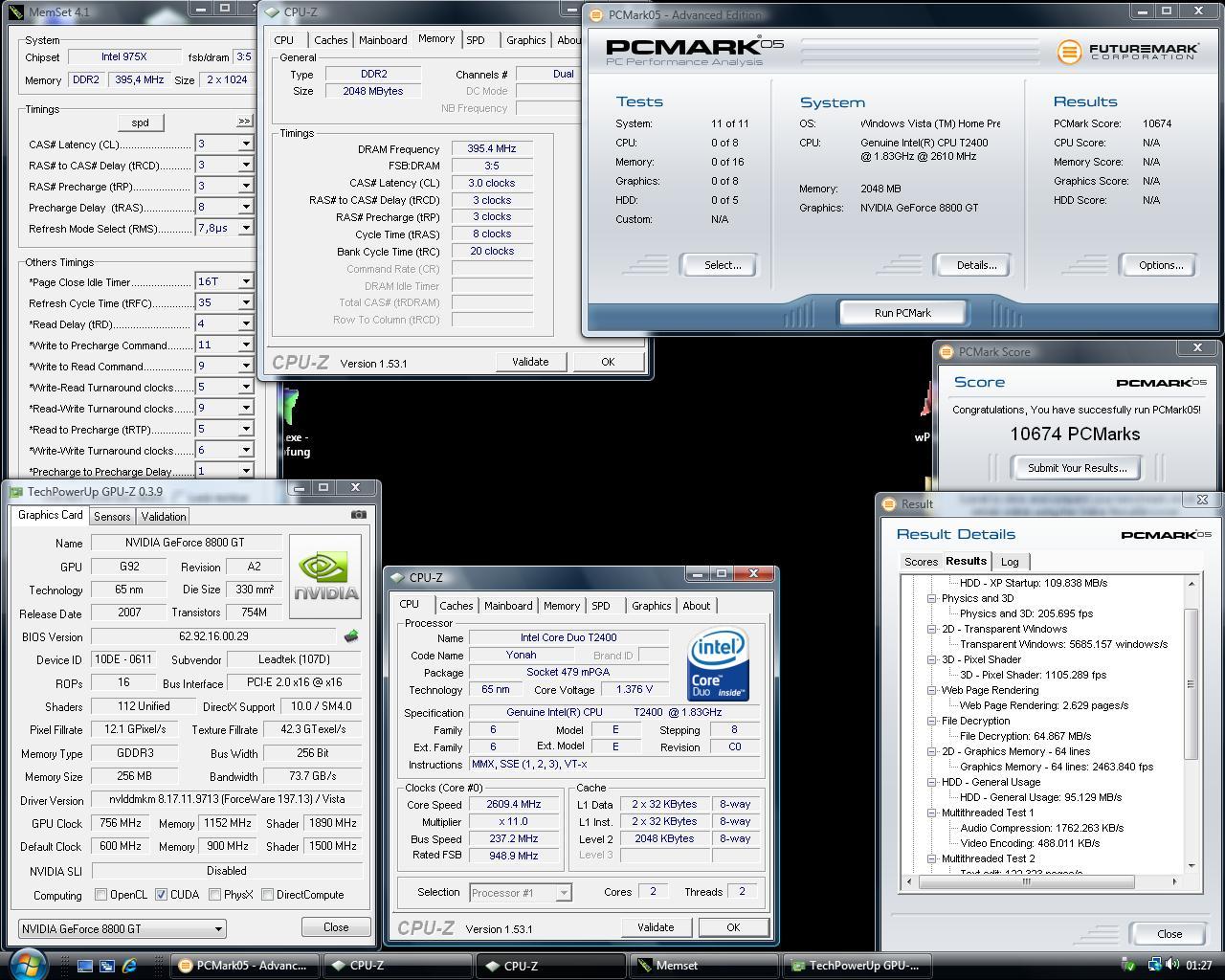1225x980 pixels.
Task: Click GPU-Z camera screenshot icon
Action: pyautogui.click(x=359, y=514)
